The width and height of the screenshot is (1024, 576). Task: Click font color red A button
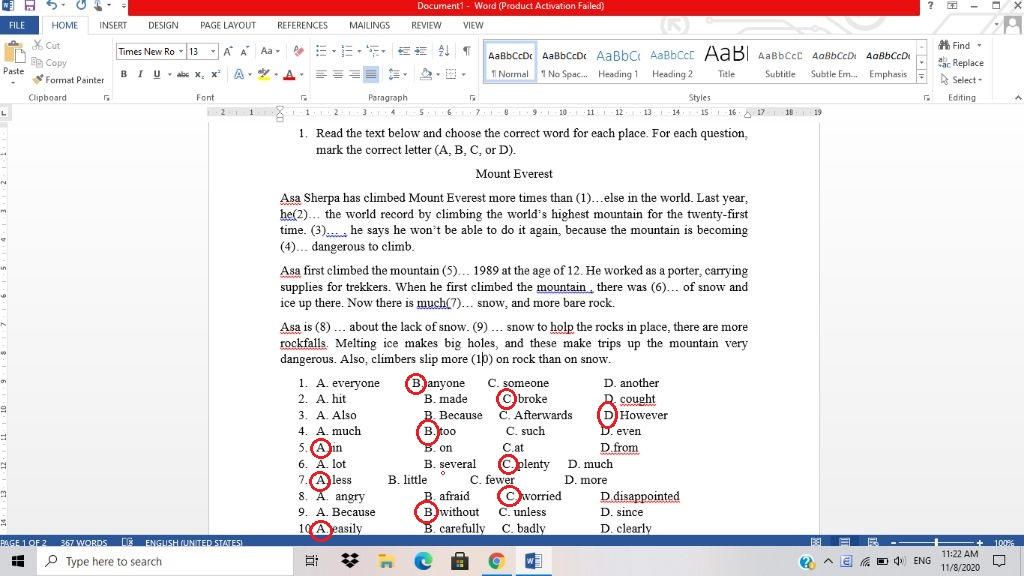(x=289, y=74)
